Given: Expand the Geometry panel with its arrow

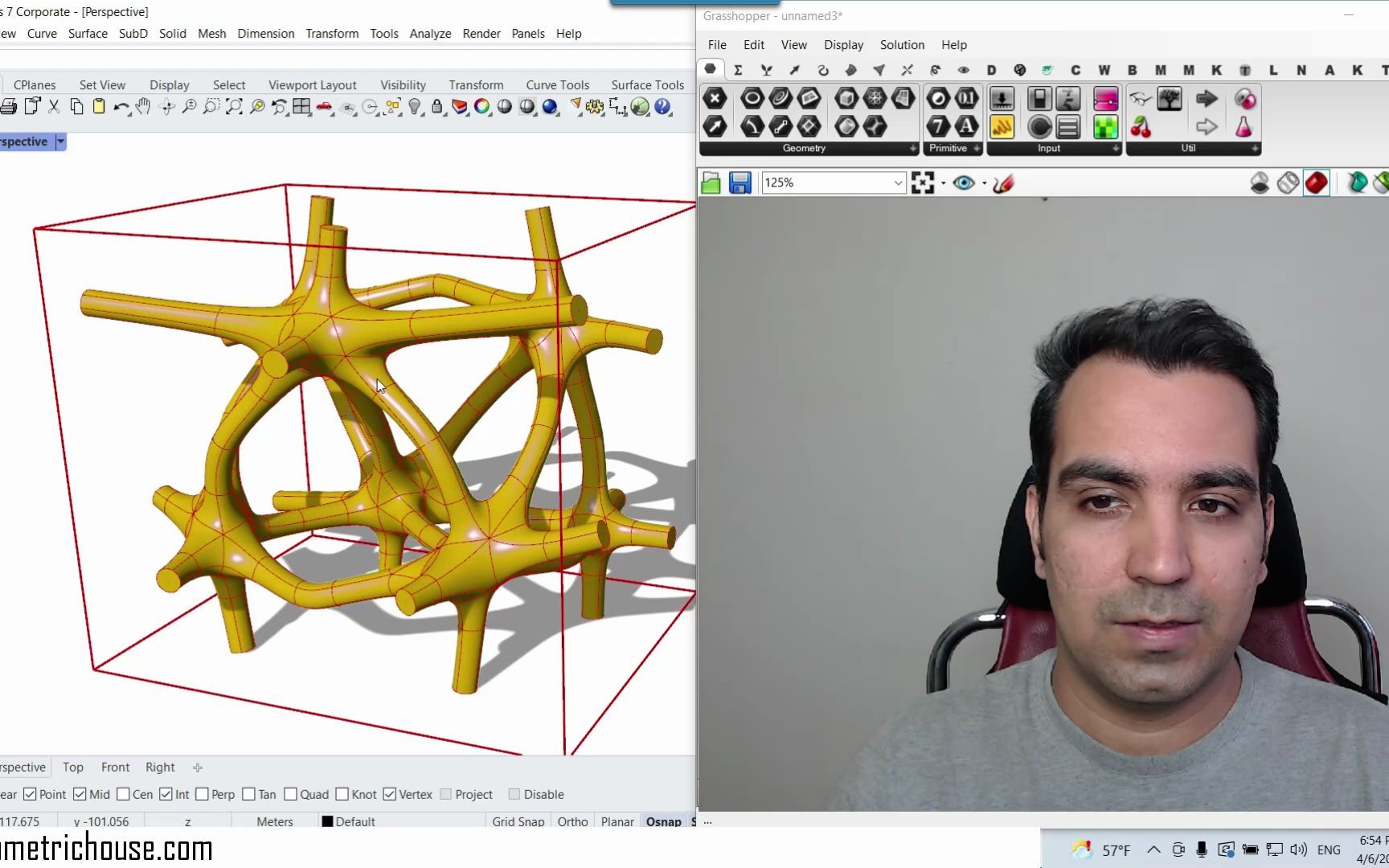Looking at the screenshot, I should pos(912,149).
